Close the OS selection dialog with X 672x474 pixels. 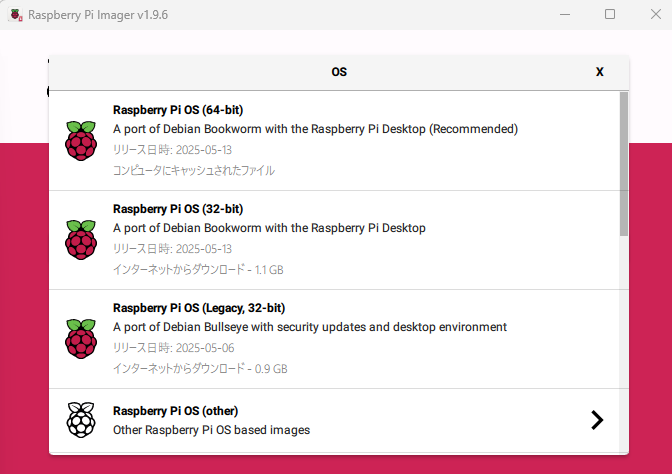click(600, 72)
